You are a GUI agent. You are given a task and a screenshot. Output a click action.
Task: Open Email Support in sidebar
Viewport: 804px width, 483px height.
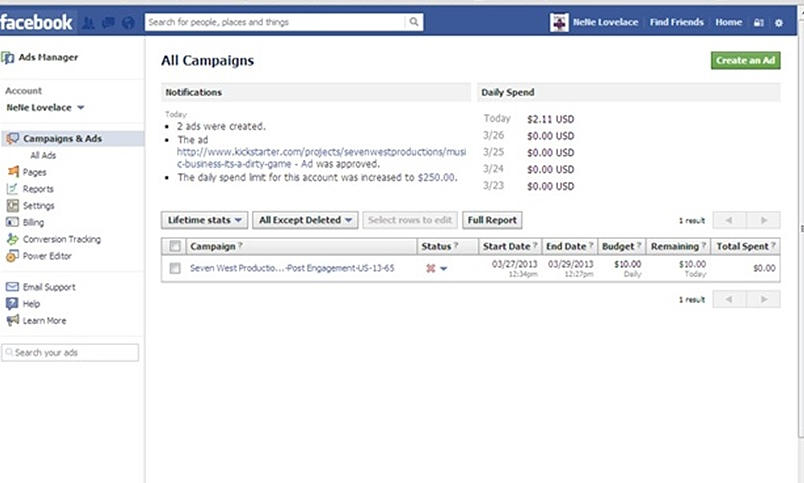tap(49, 287)
